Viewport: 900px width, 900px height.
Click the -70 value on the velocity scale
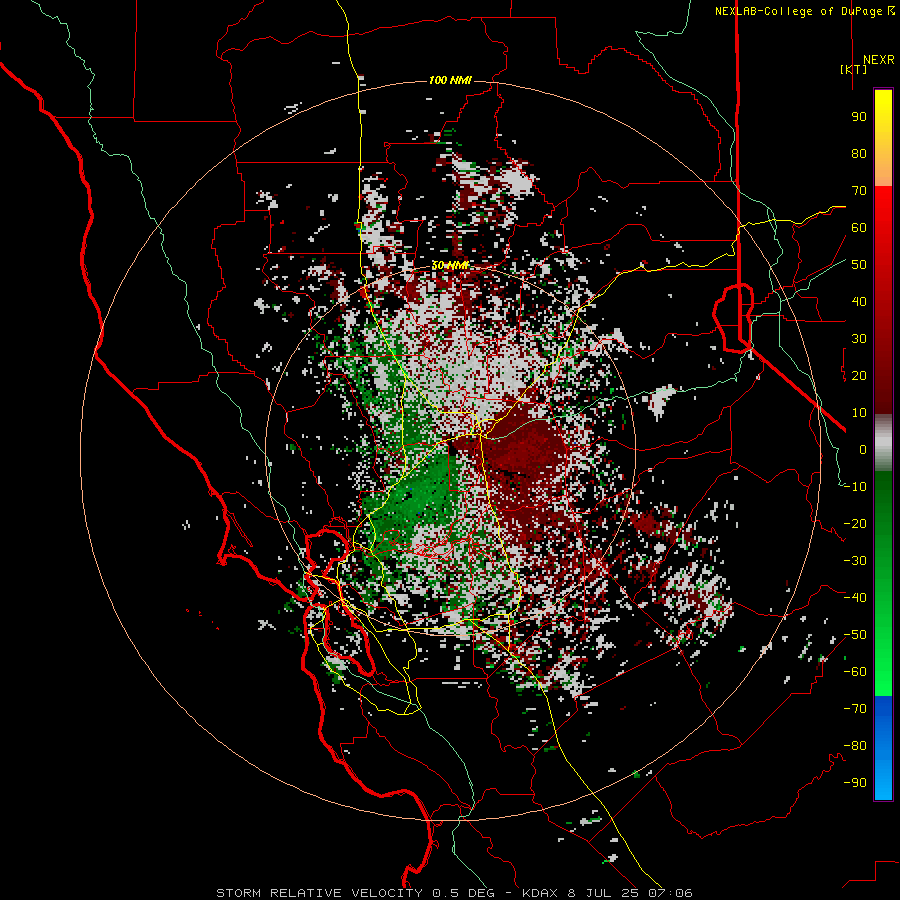click(x=855, y=709)
